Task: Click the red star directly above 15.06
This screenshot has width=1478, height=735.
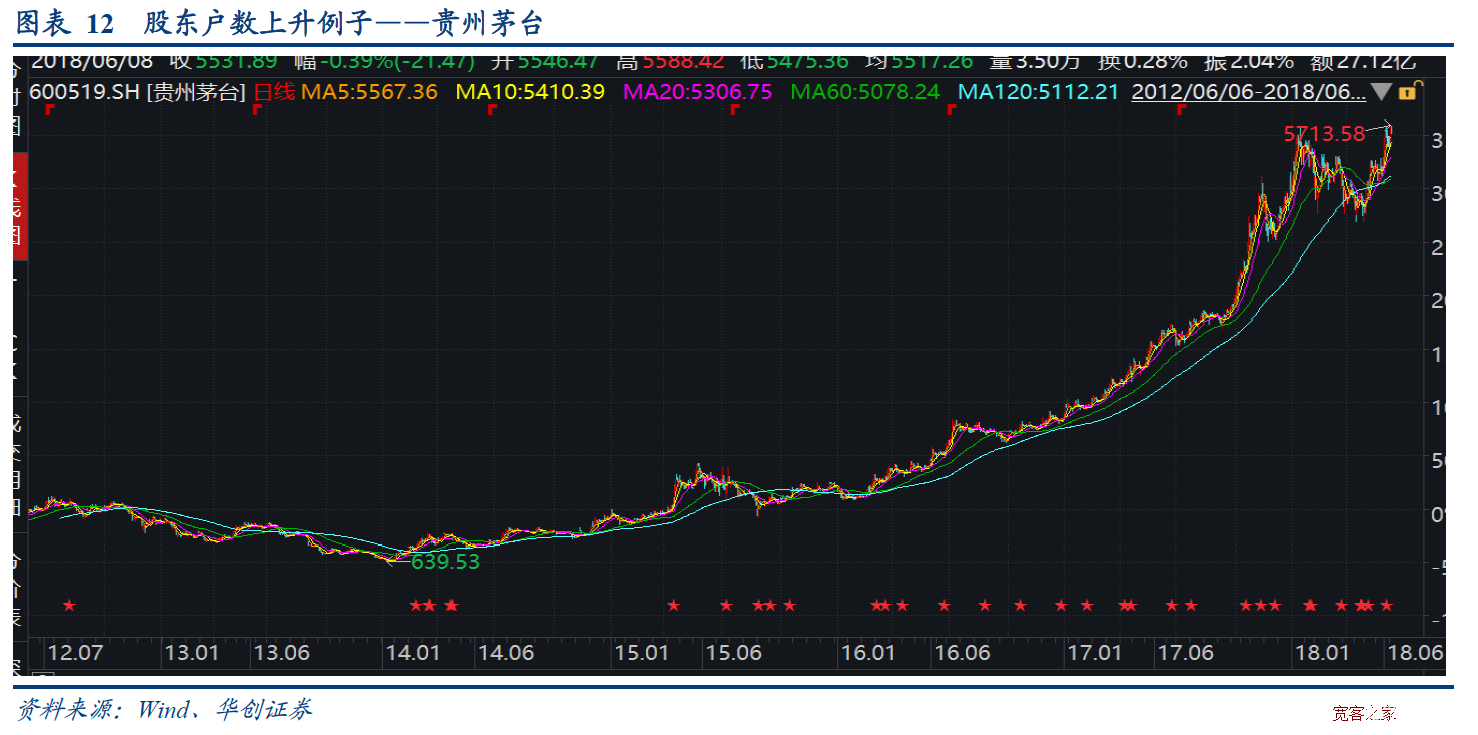Action: click(x=727, y=605)
